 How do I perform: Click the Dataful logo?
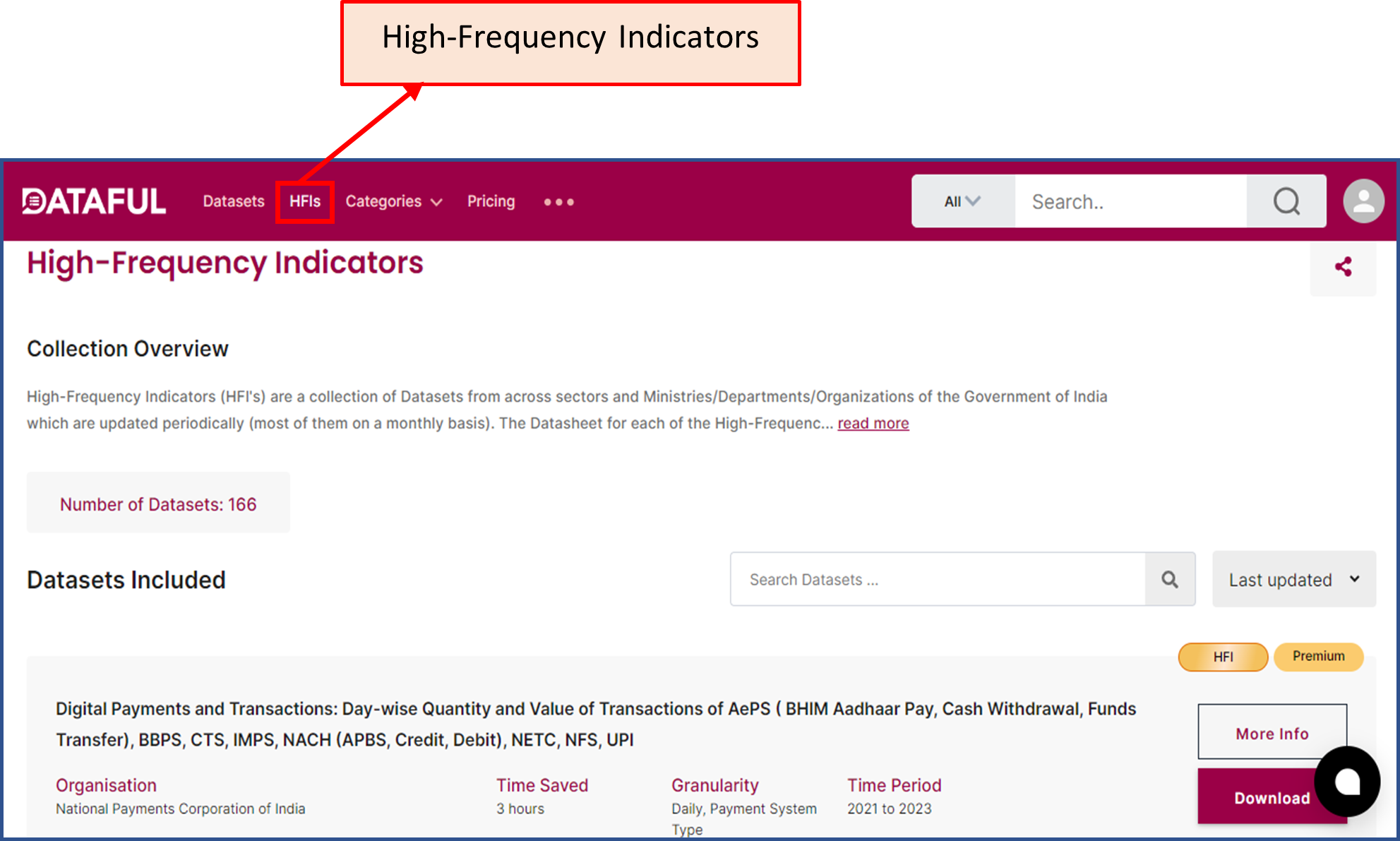coord(94,201)
